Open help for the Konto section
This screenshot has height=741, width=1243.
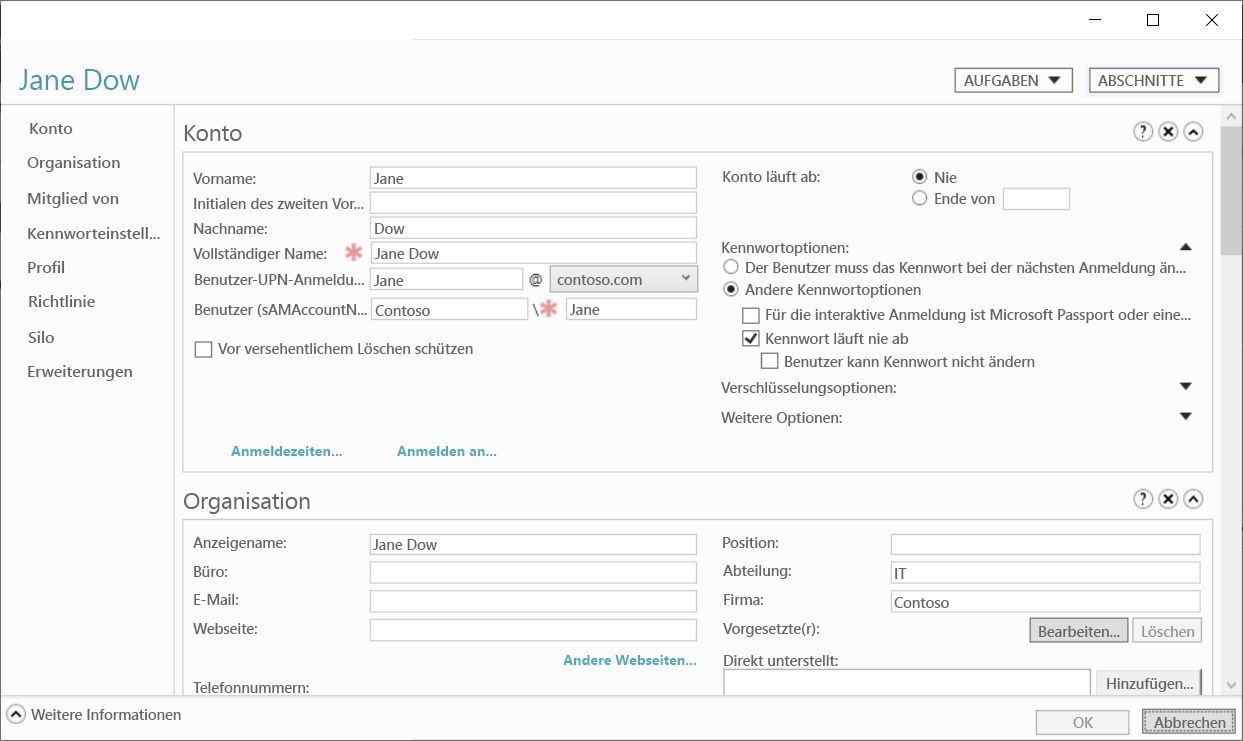(1143, 131)
